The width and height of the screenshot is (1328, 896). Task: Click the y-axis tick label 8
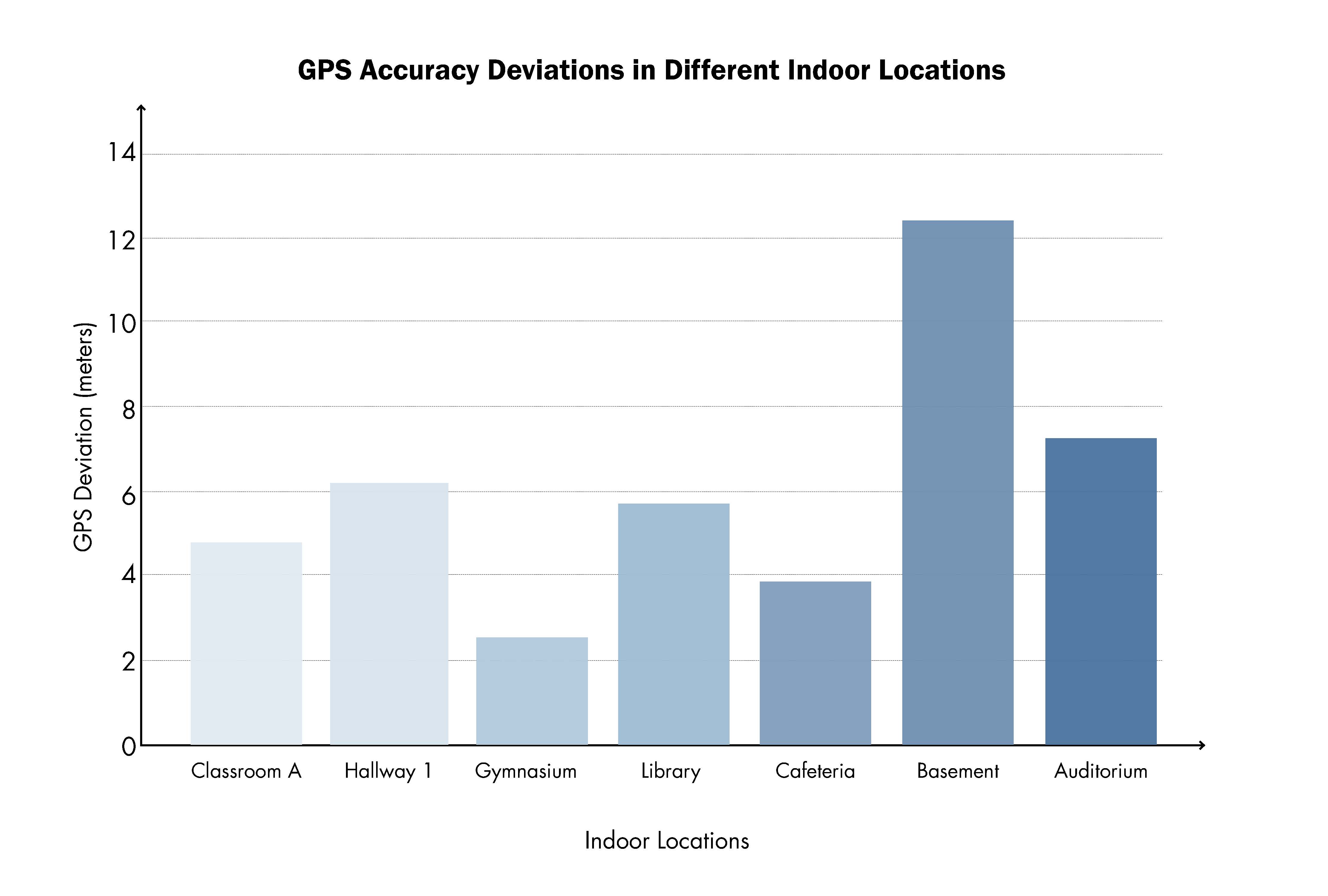128,409
